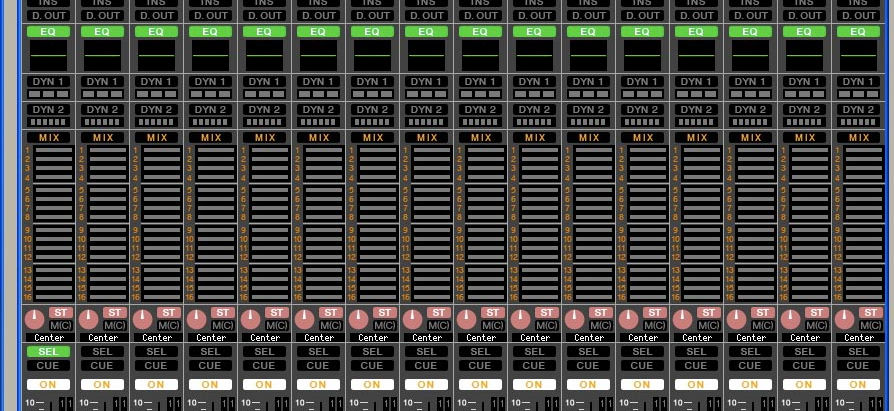Click D.OUT on the twelfth strip

642,15
